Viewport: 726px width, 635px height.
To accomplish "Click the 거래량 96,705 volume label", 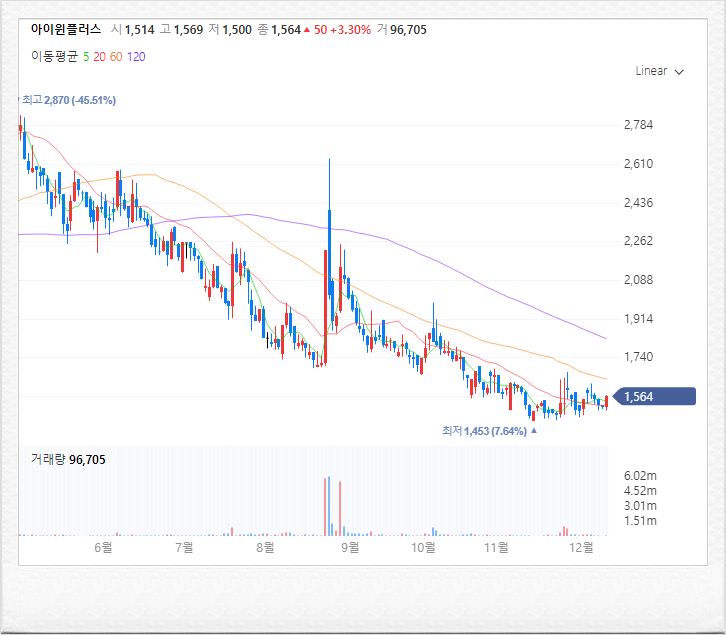I will (x=68, y=459).
